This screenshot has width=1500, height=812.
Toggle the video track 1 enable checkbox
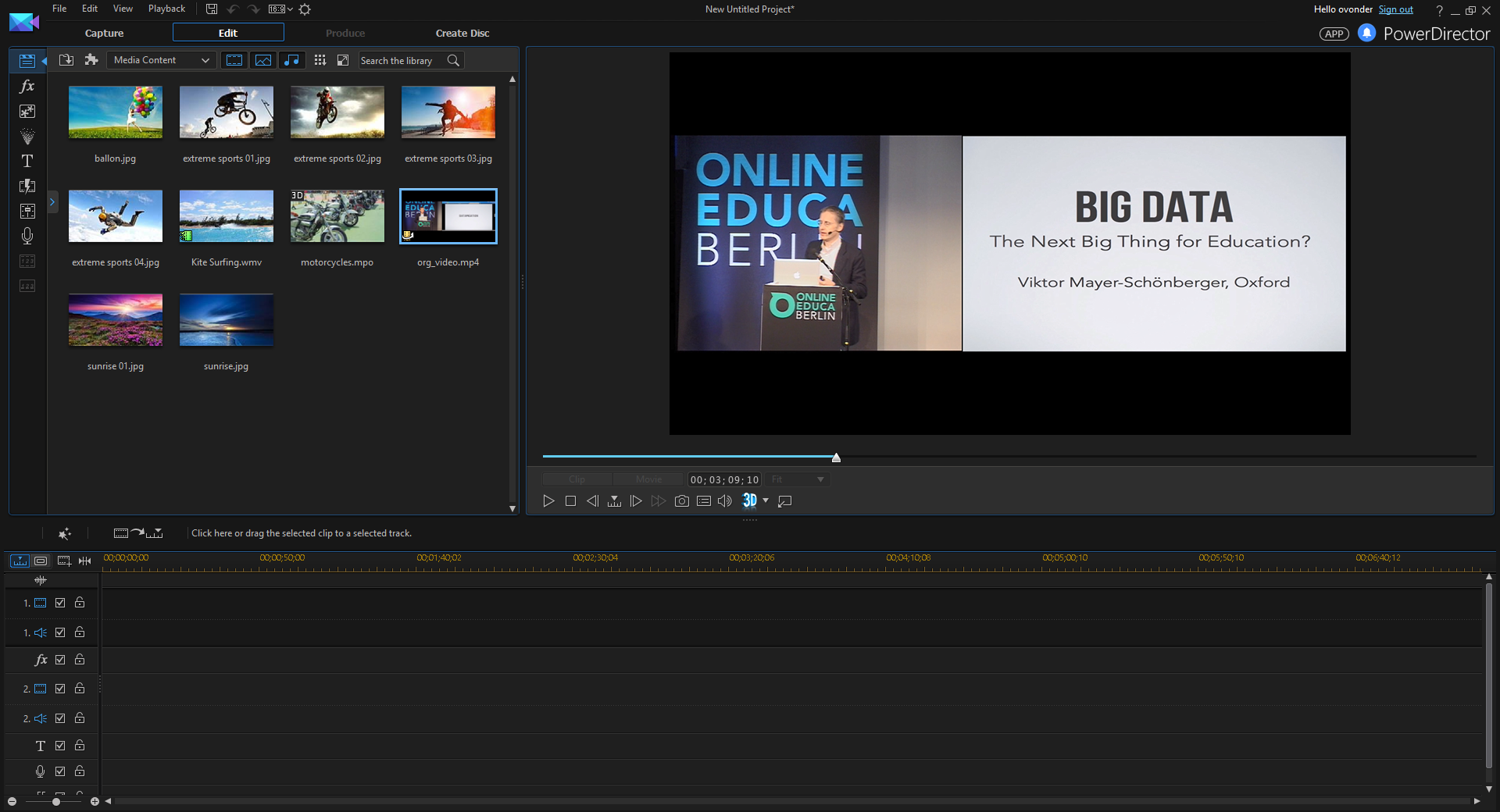(60, 603)
